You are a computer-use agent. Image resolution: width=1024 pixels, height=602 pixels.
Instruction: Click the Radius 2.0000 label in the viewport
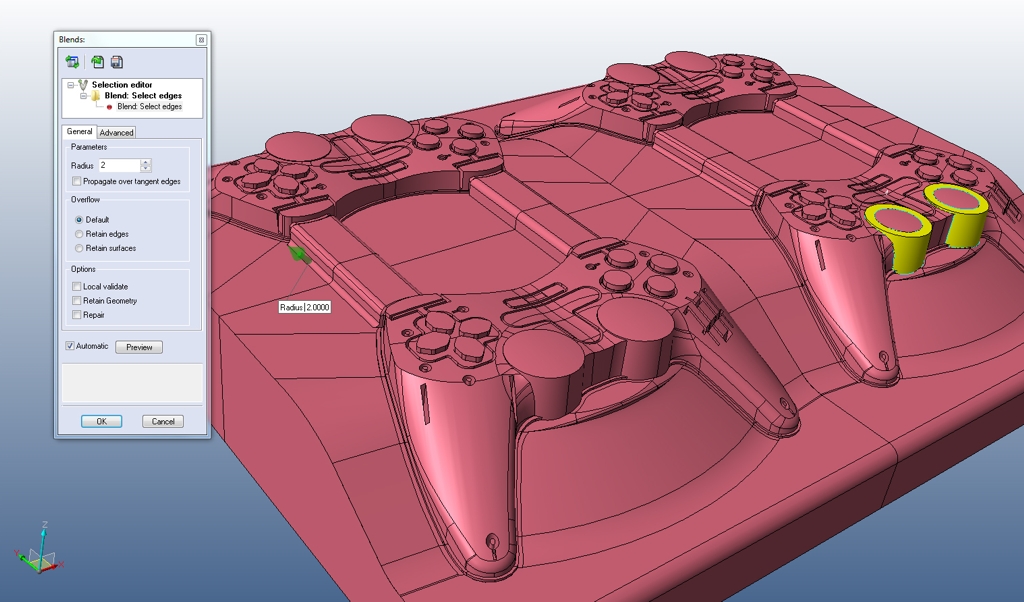pyautogui.click(x=304, y=307)
